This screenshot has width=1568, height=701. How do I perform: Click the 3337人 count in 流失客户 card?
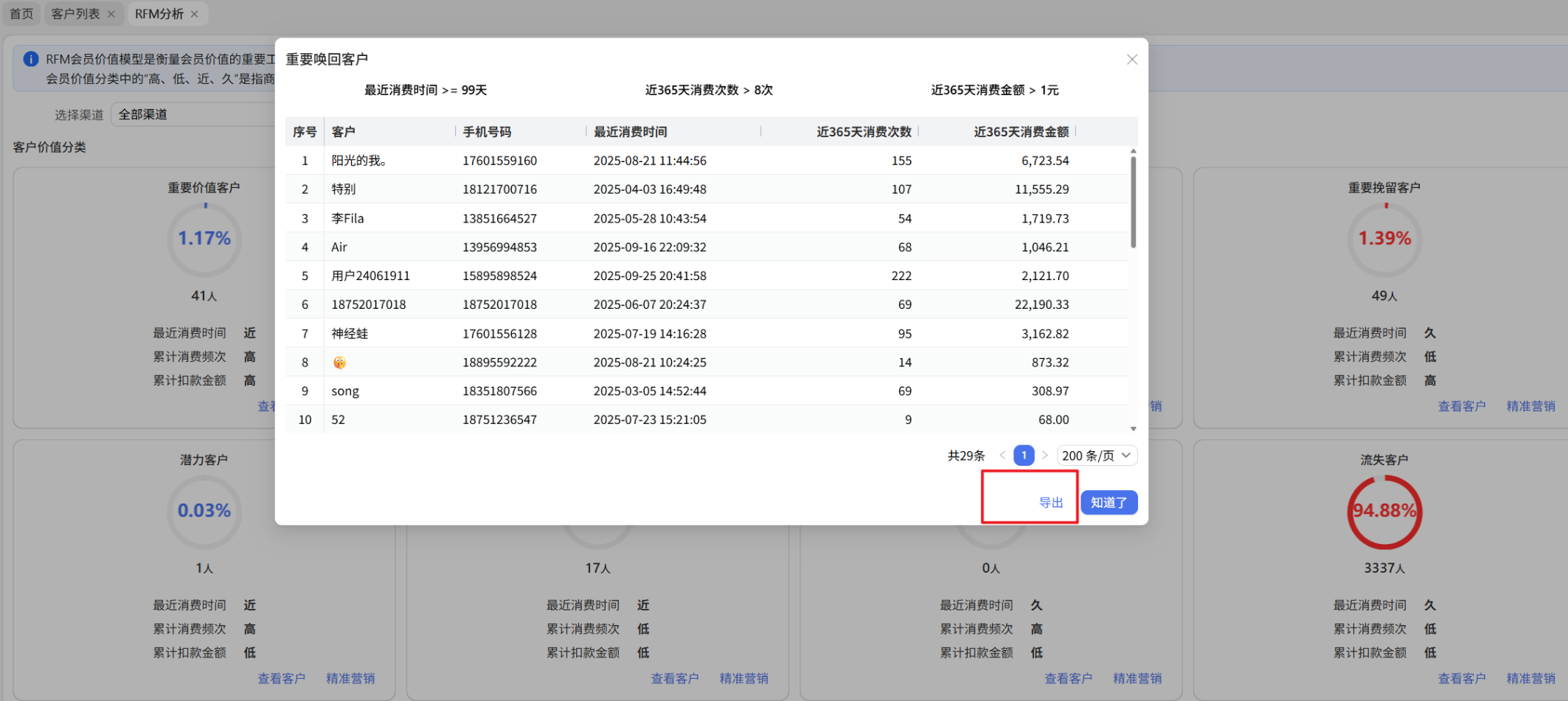point(1384,568)
